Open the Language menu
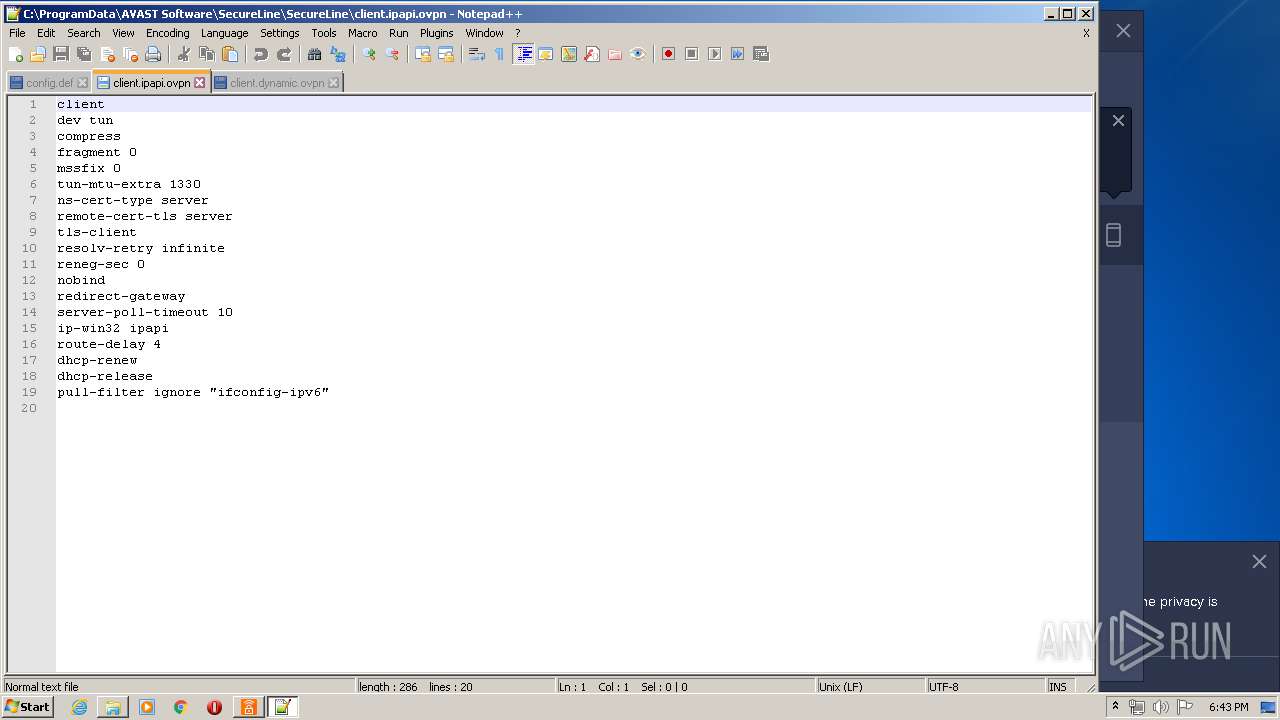This screenshot has width=1280, height=720. pyautogui.click(x=224, y=33)
